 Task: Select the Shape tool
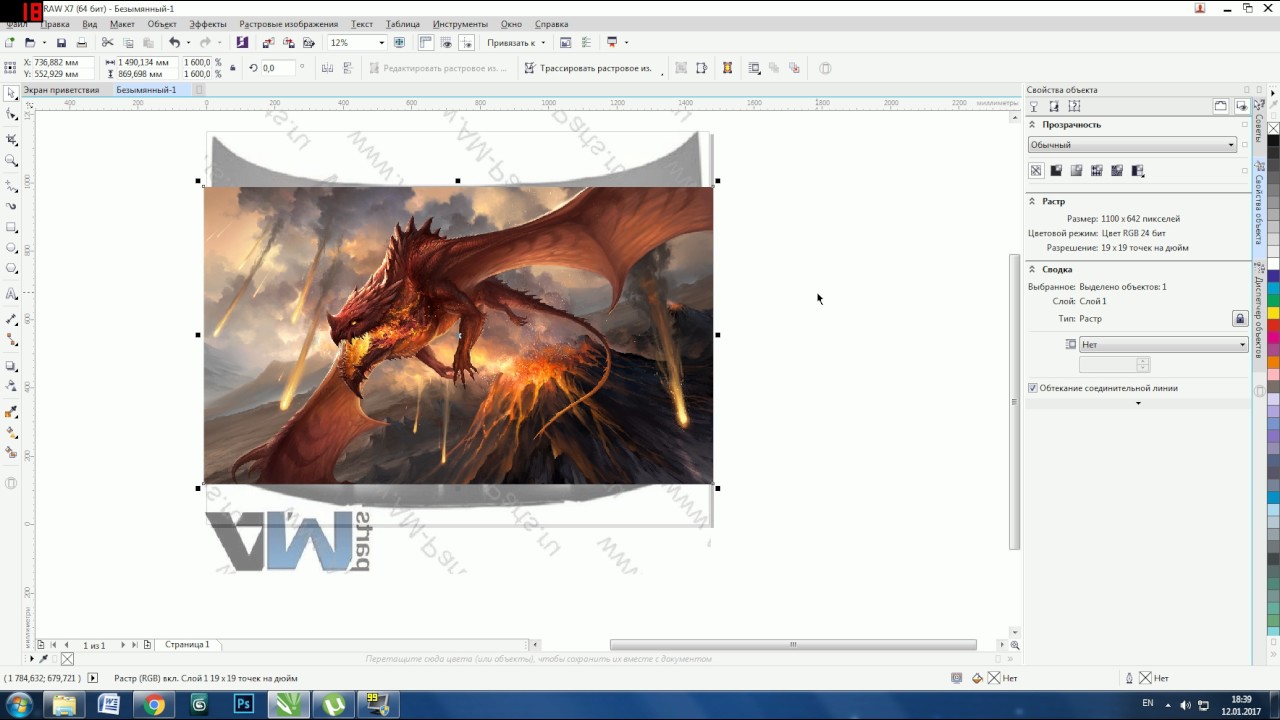tap(12, 115)
